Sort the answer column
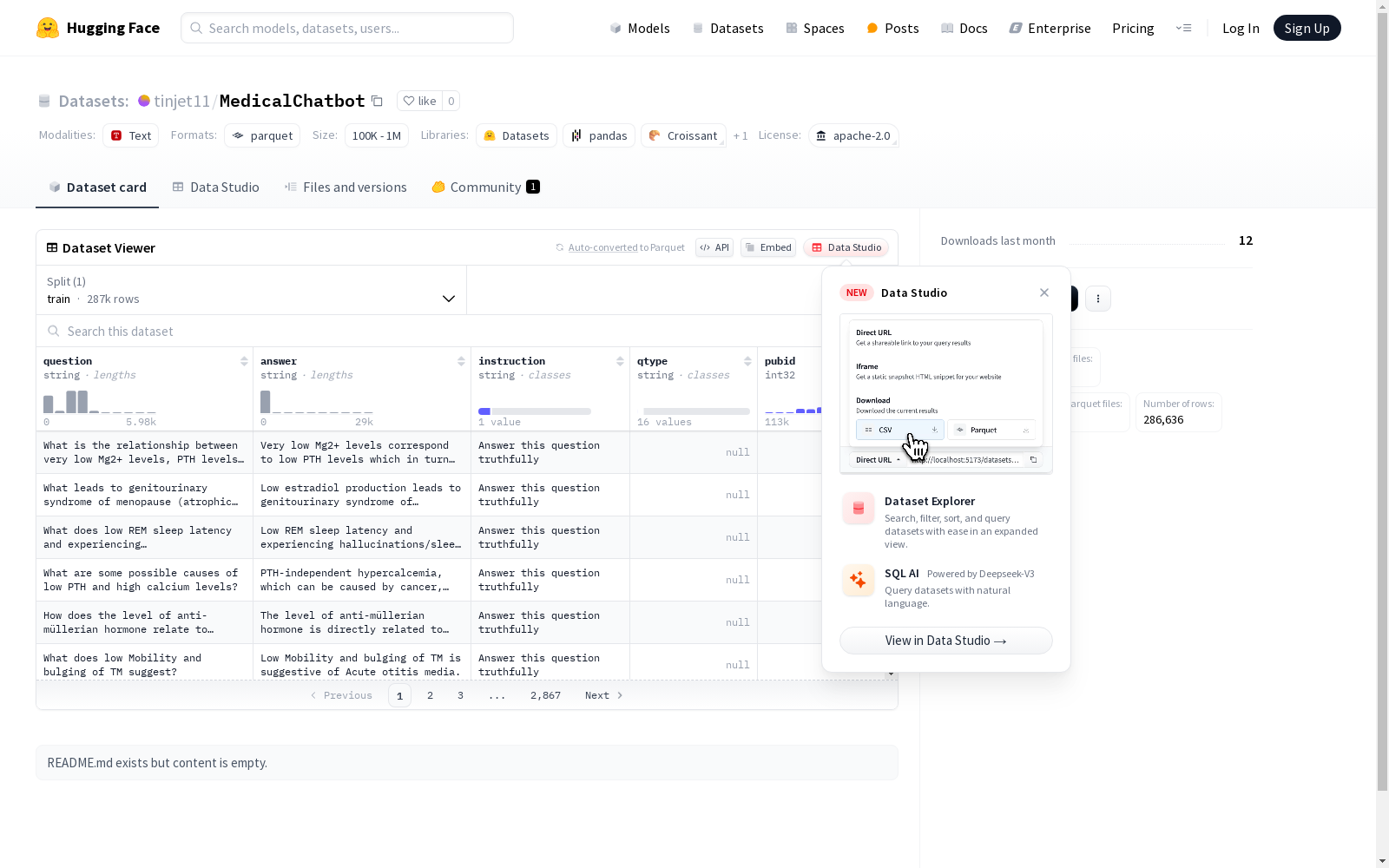 [x=461, y=361]
